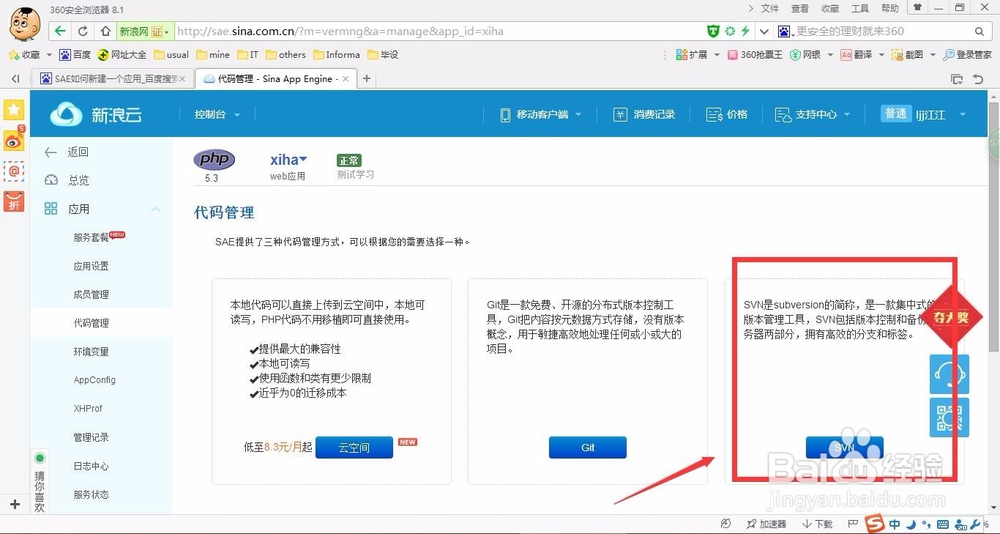1000x534 pixels.
Task: Open the Informa bookmarks folder
Action: pos(336,55)
